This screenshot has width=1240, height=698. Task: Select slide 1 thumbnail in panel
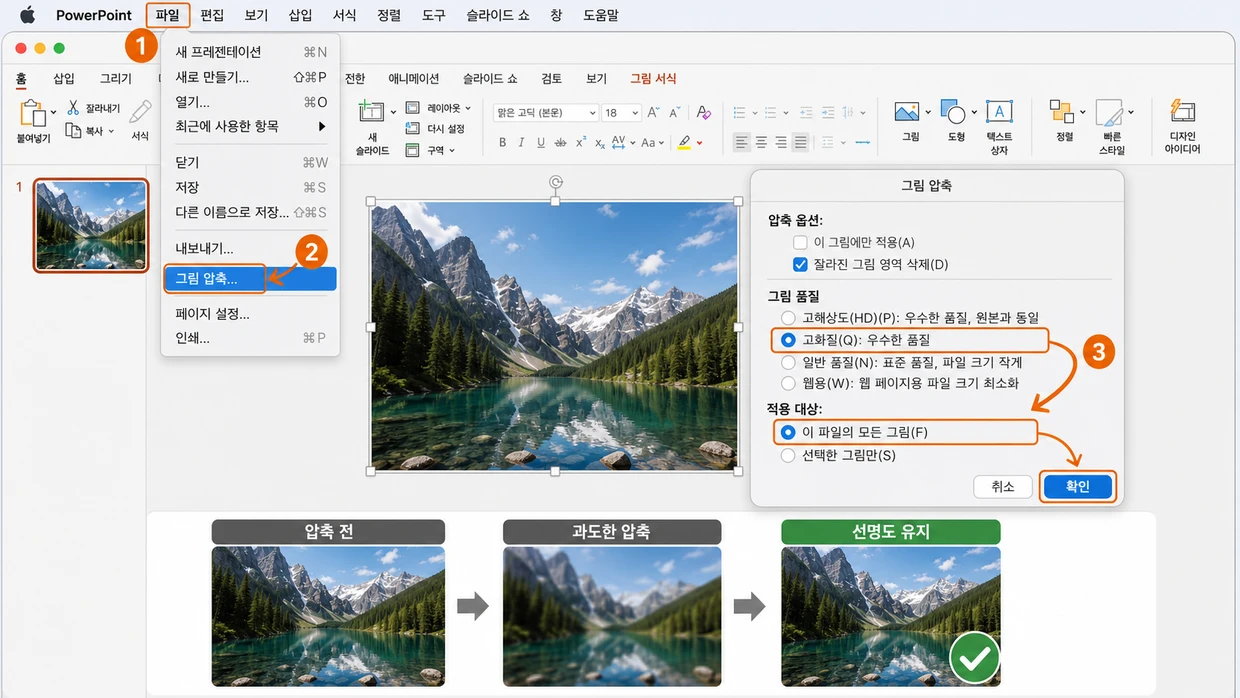(91, 225)
